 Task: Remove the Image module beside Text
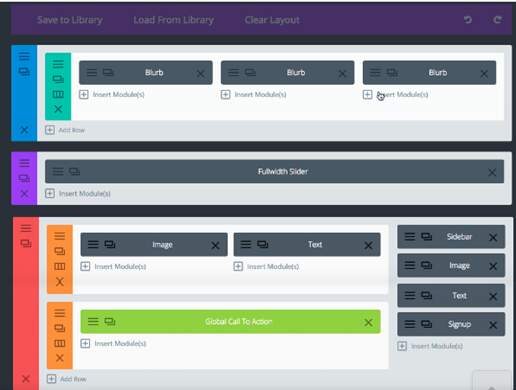coord(215,246)
